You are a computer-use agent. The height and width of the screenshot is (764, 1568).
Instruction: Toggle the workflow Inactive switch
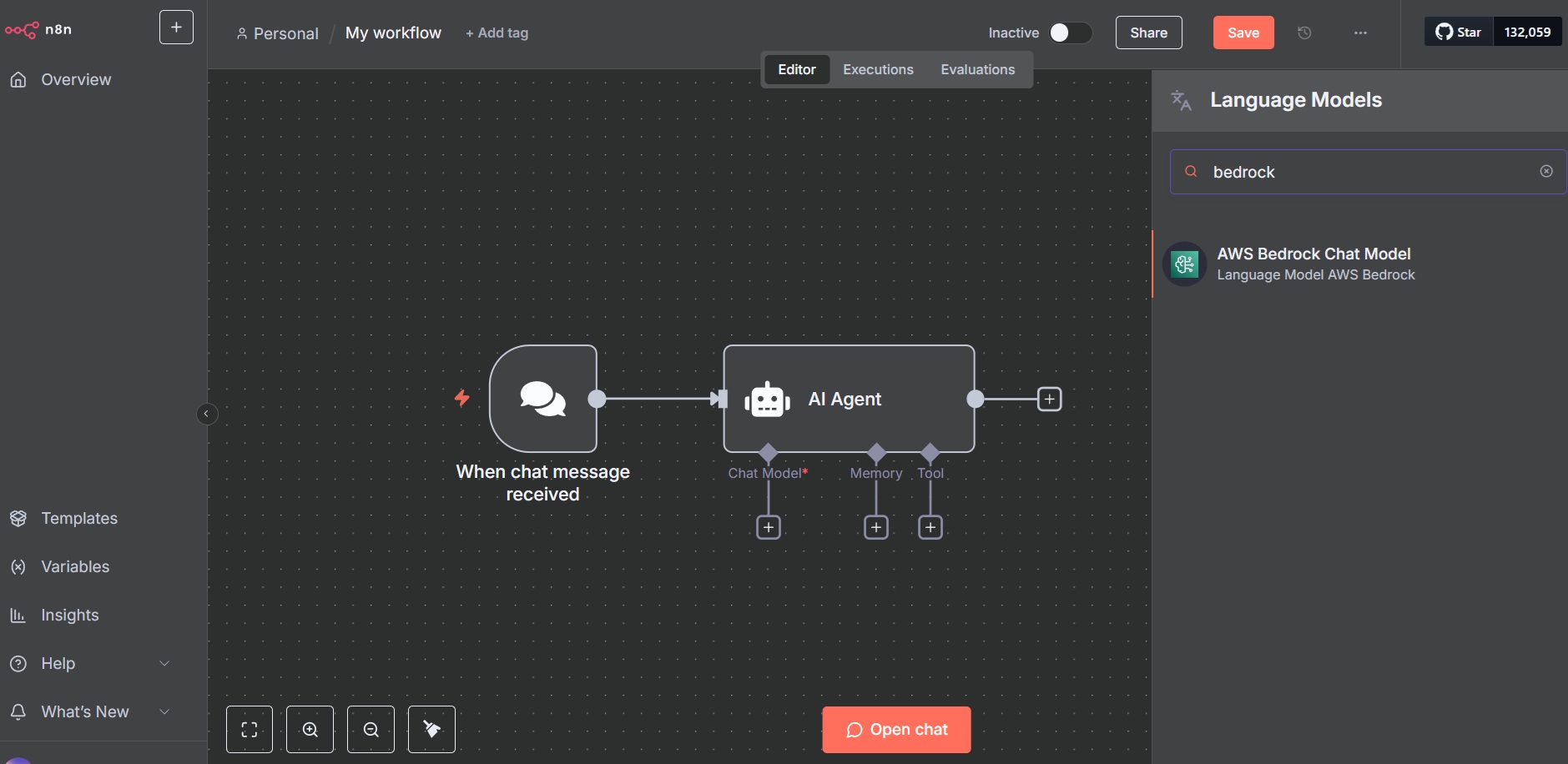(1070, 33)
